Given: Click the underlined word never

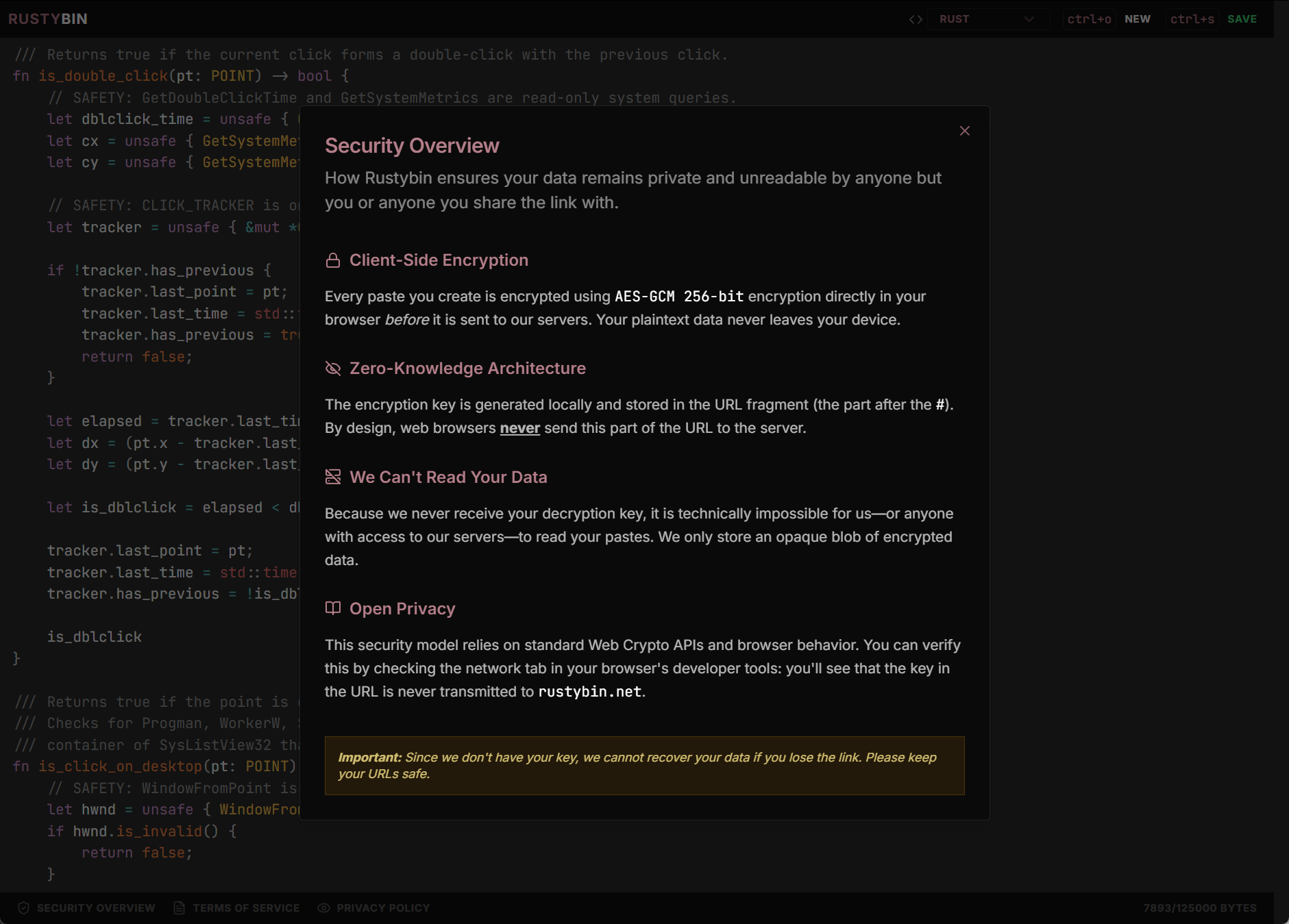Looking at the screenshot, I should (520, 428).
